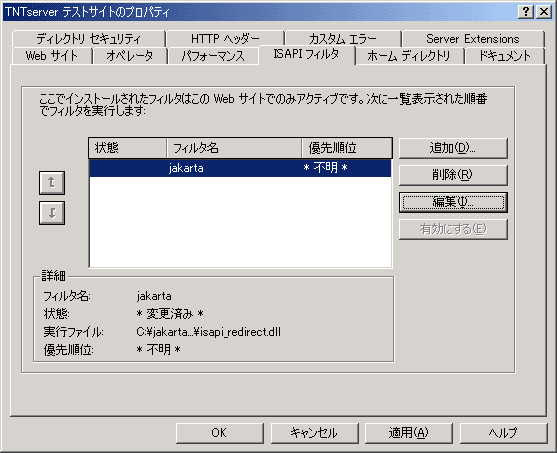Open the ディレクトリ セキュリティ tab
Image resolution: width=557 pixels, height=453 pixels.
pos(88,38)
